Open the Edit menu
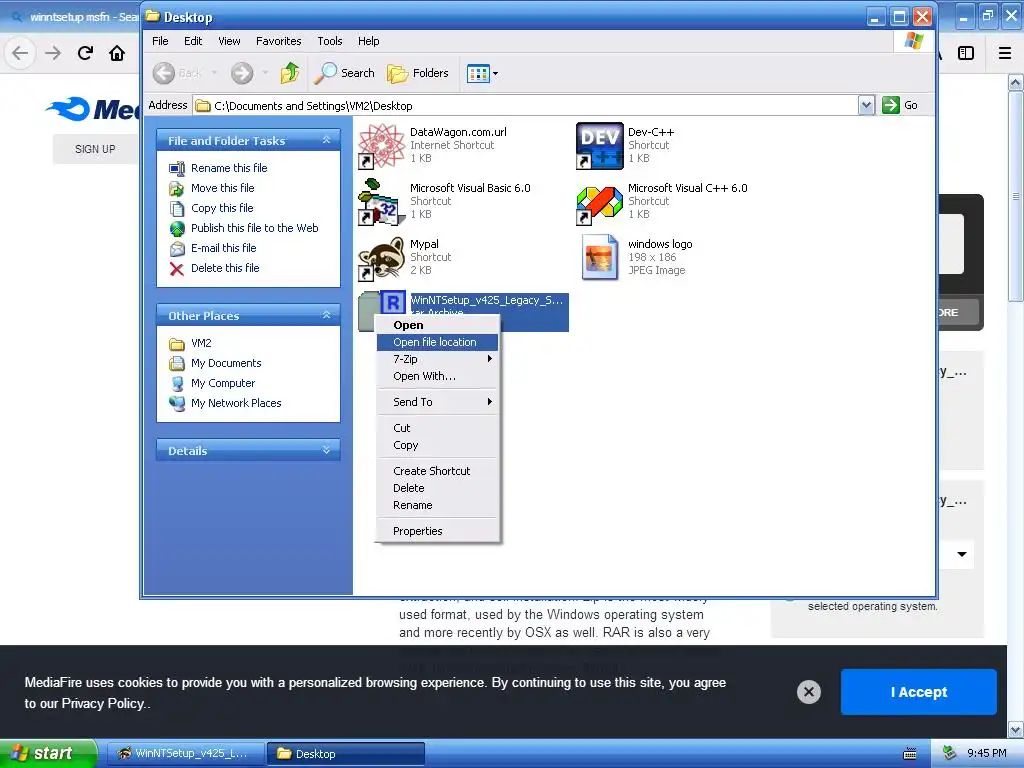 [193, 41]
